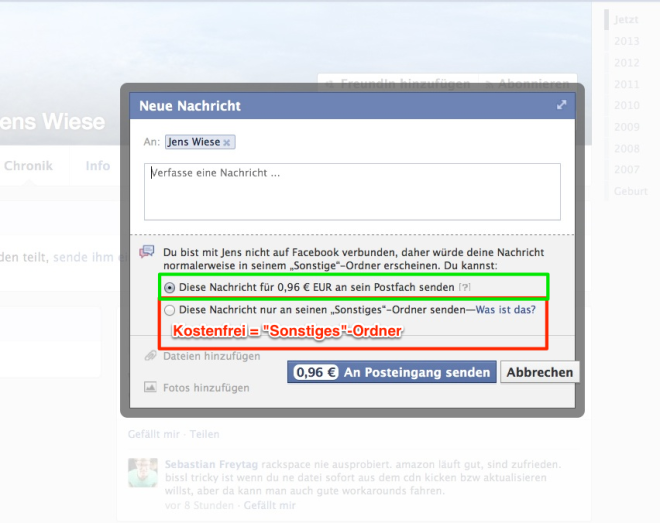Click the Jens Wiese recipient token

(200, 142)
